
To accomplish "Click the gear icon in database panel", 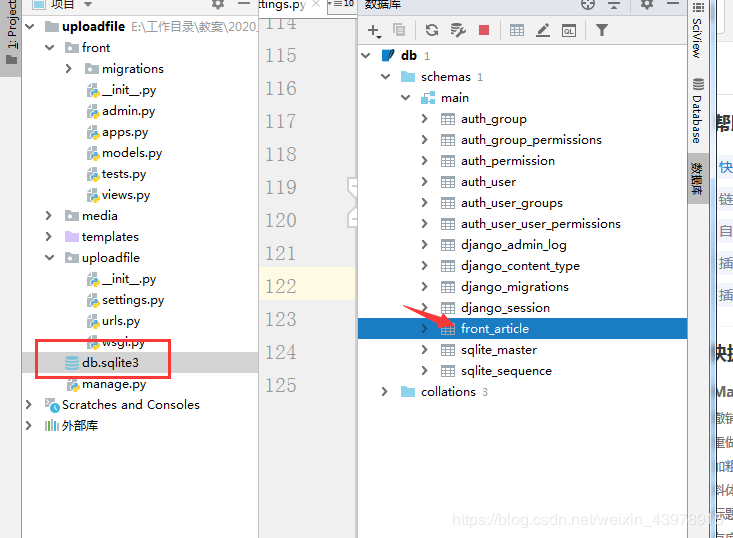I will click(647, 4).
